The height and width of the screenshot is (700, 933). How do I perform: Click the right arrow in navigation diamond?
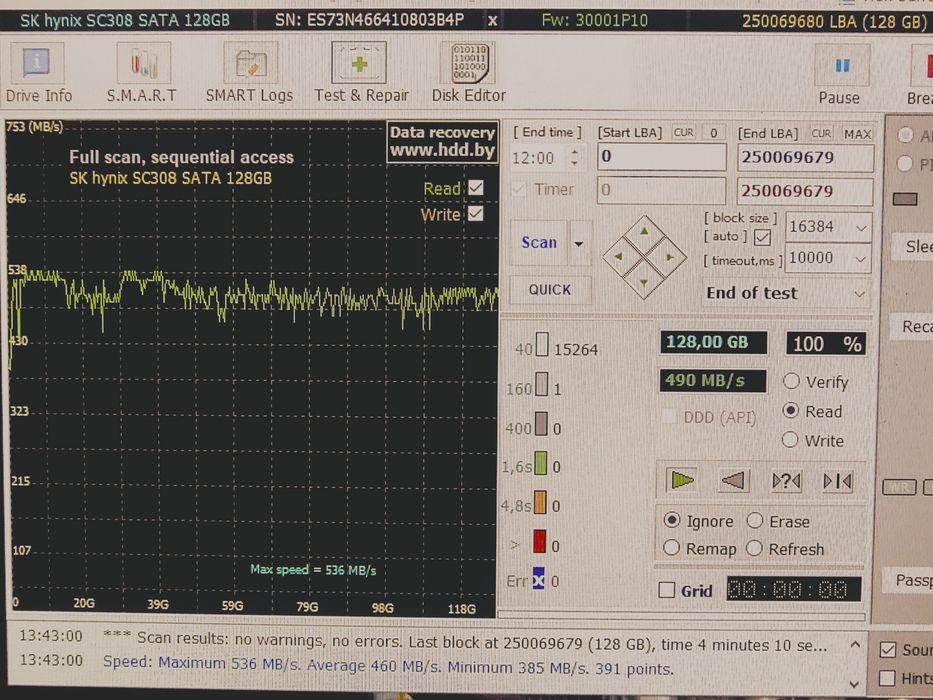pyautogui.click(x=669, y=257)
